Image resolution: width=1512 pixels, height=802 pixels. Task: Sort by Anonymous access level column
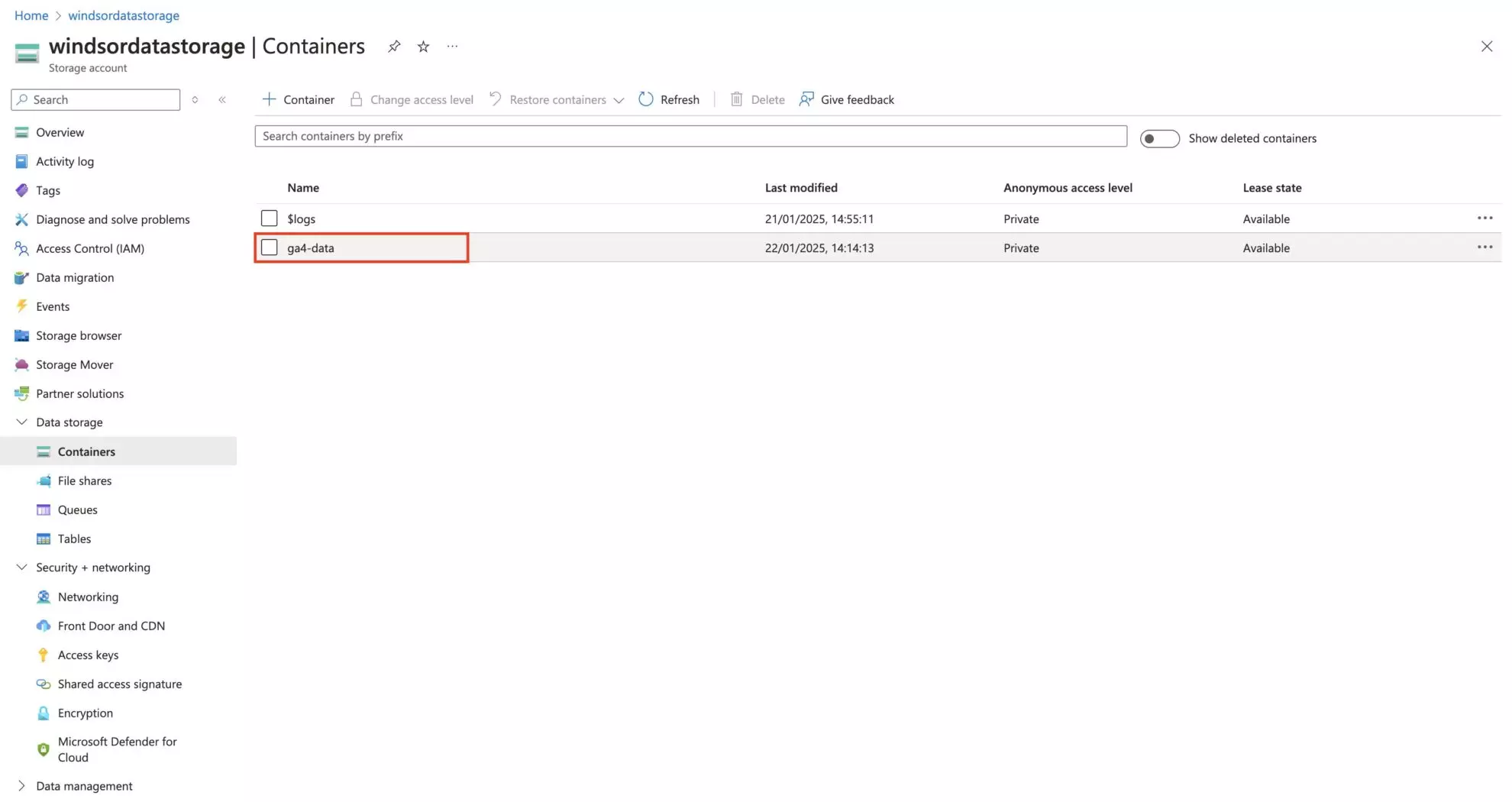point(1068,188)
